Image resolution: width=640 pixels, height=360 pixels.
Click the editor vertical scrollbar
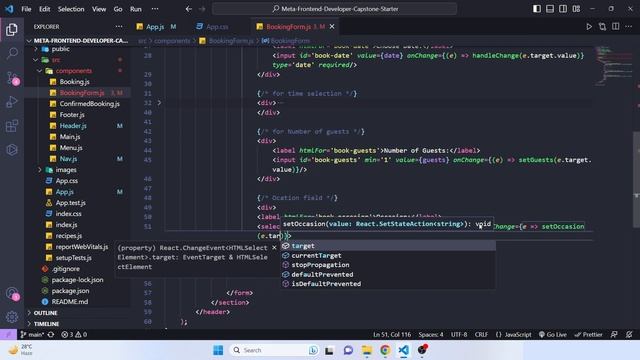[x=636, y=180]
